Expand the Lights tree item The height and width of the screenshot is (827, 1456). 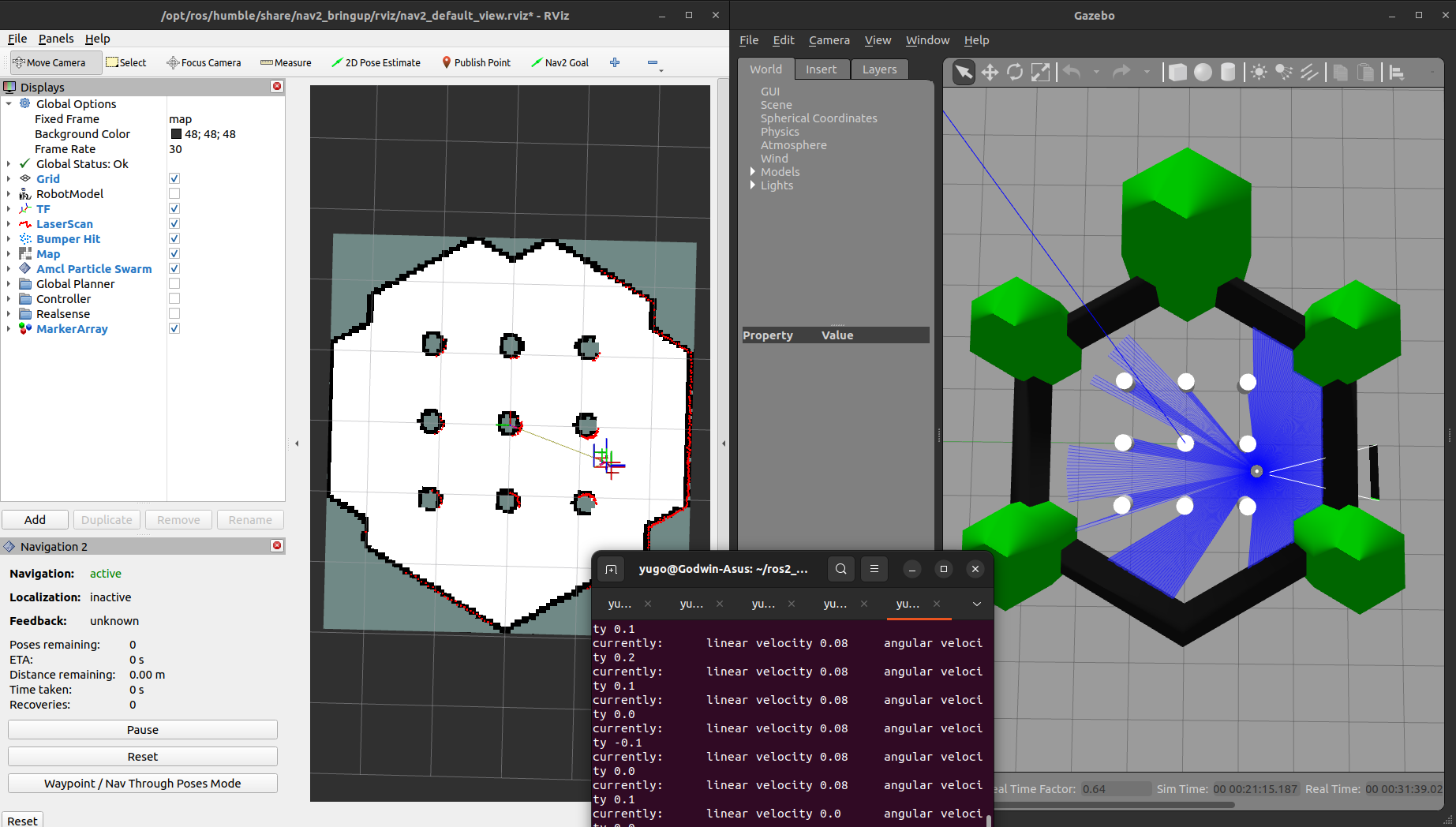click(753, 185)
